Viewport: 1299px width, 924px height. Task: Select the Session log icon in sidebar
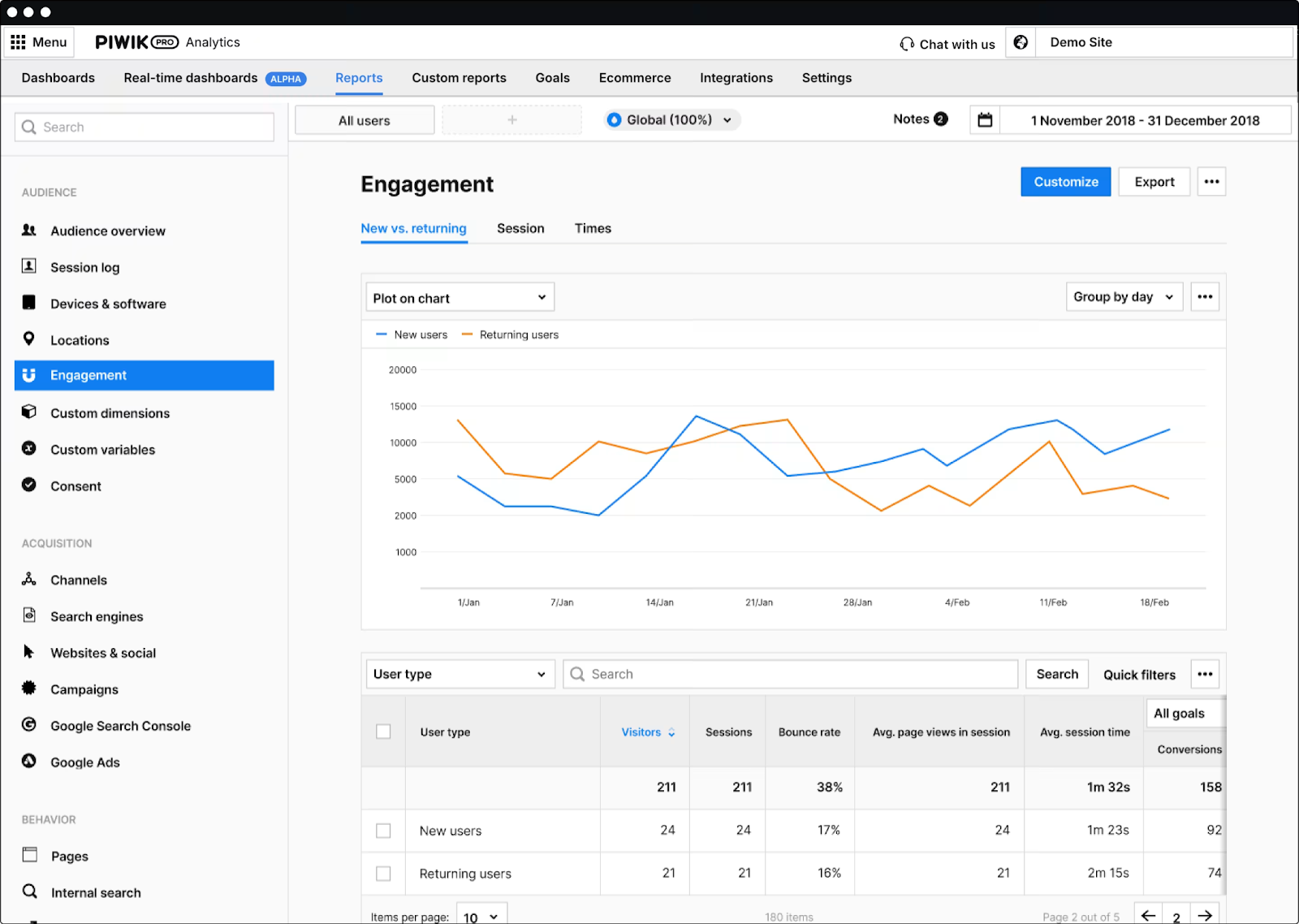(29, 266)
